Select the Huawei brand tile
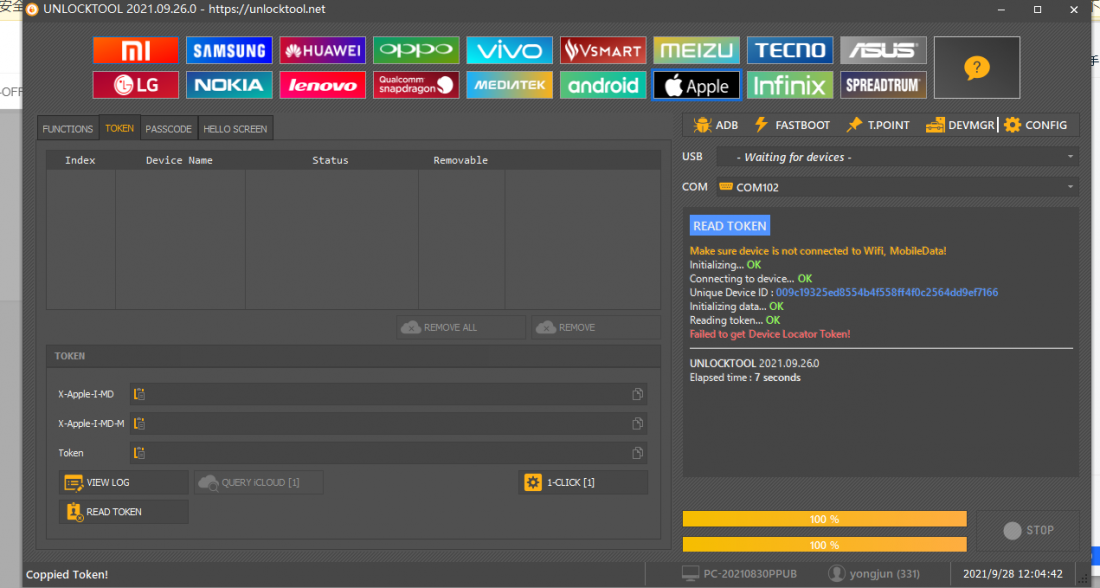The width and height of the screenshot is (1100, 588). tap(322, 51)
